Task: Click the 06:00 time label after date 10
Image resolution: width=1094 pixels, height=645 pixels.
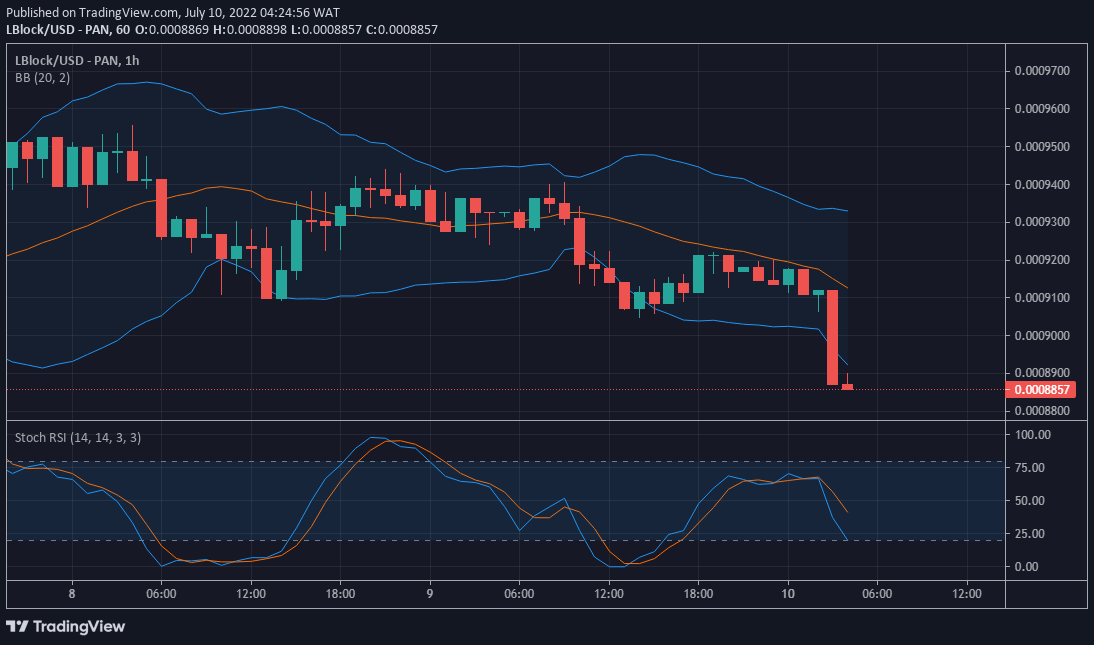Action: 877,593
